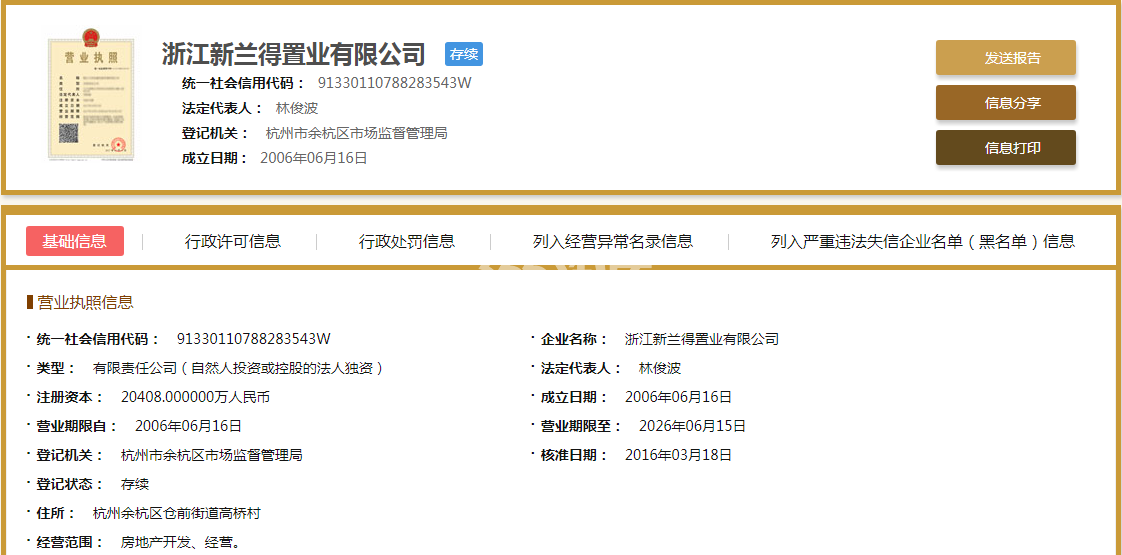Image resolution: width=1122 pixels, height=555 pixels.
Task: Open the 列入严重违法失信企业名单（黑名单）信息 tab
Action: pos(922,241)
